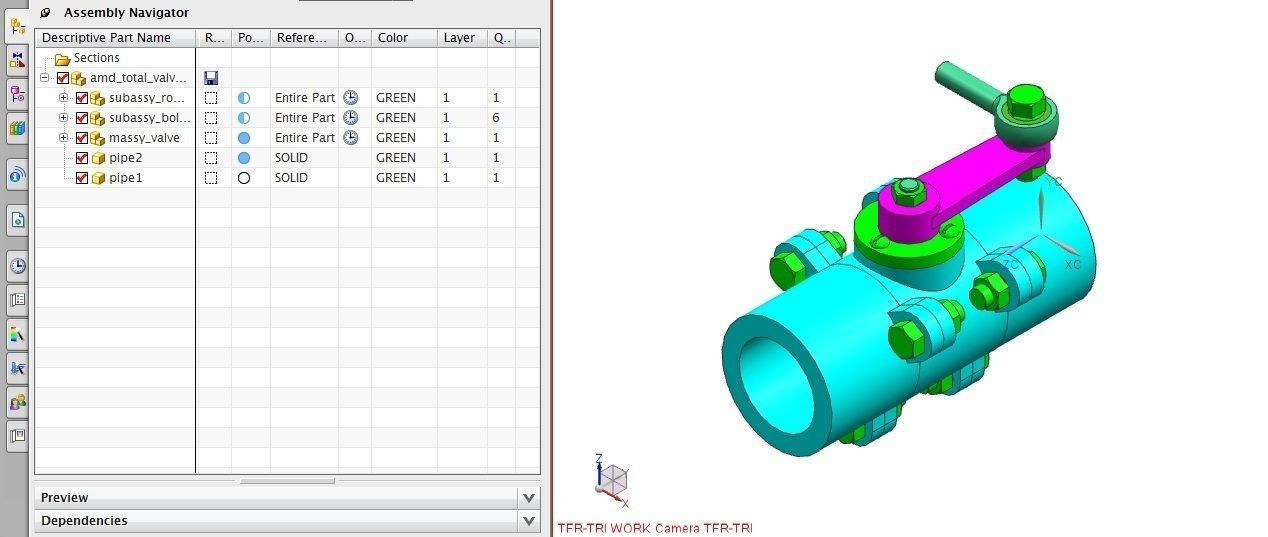The width and height of the screenshot is (1268, 537).
Task: Click the Color column header
Action: tap(404, 38)
